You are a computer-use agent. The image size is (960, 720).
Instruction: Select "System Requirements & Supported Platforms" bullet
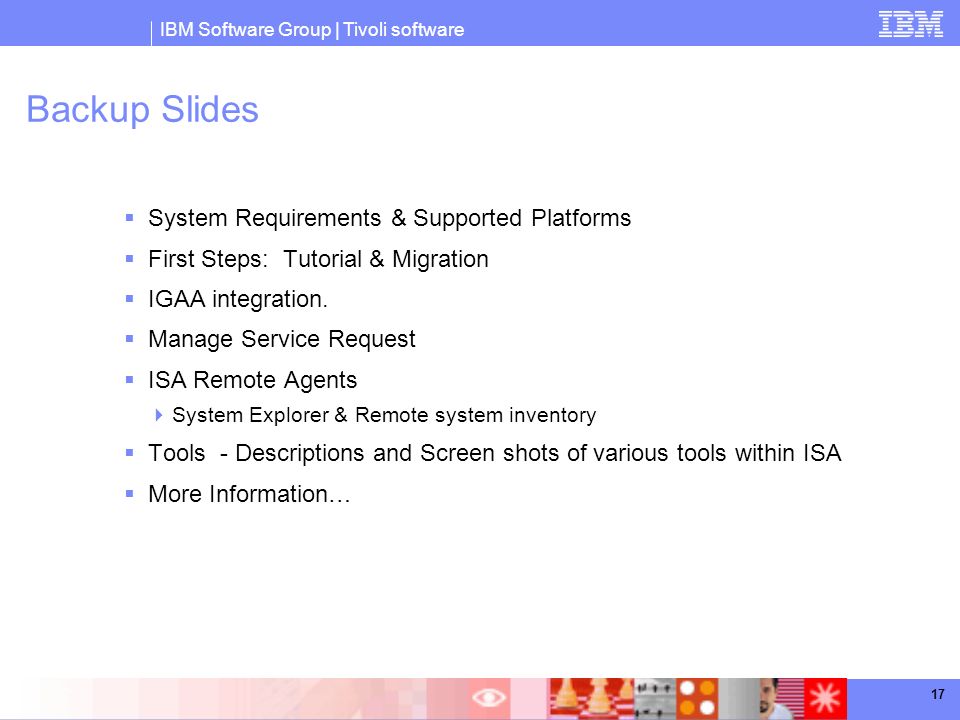389,219
